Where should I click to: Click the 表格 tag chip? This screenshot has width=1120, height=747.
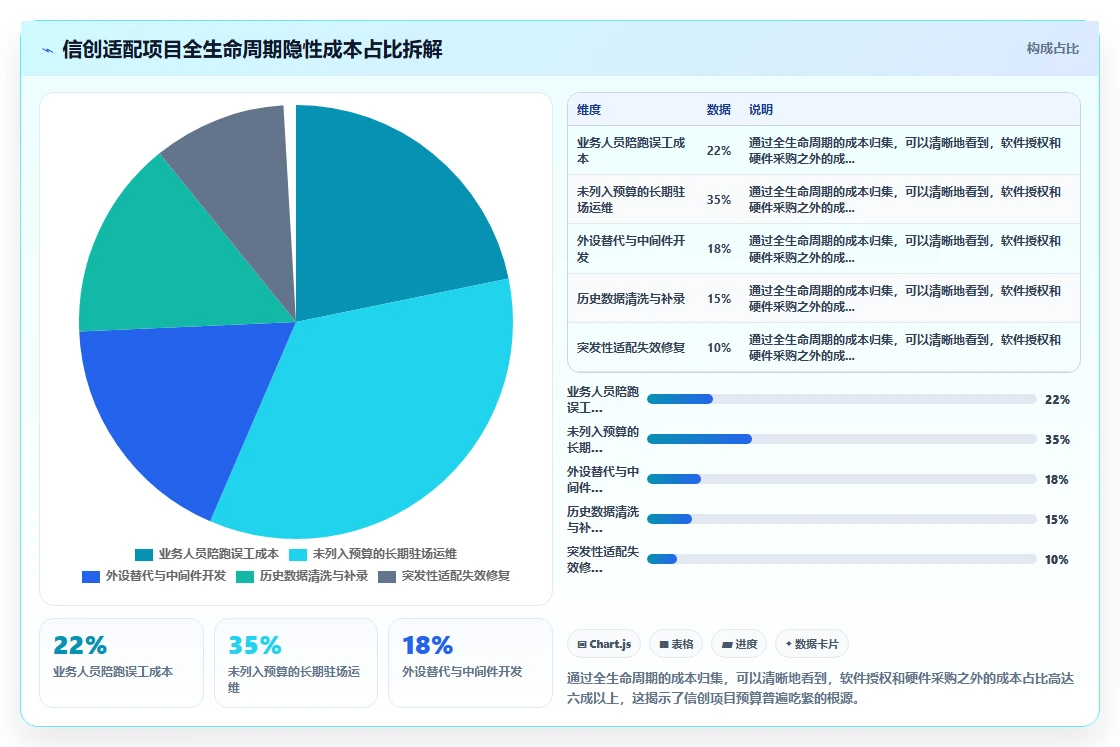click(x=676, y=644)
